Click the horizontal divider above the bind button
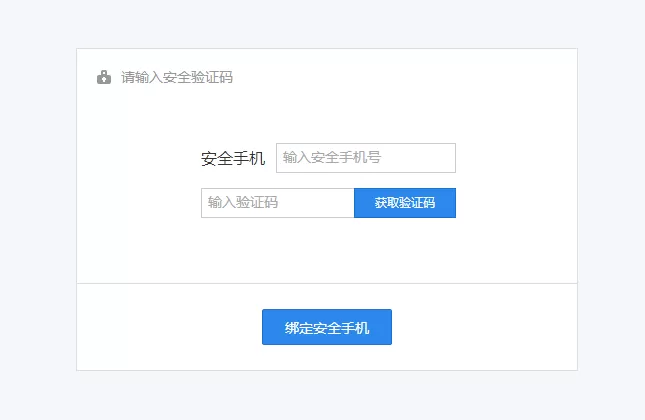 (x=327, y=283)
